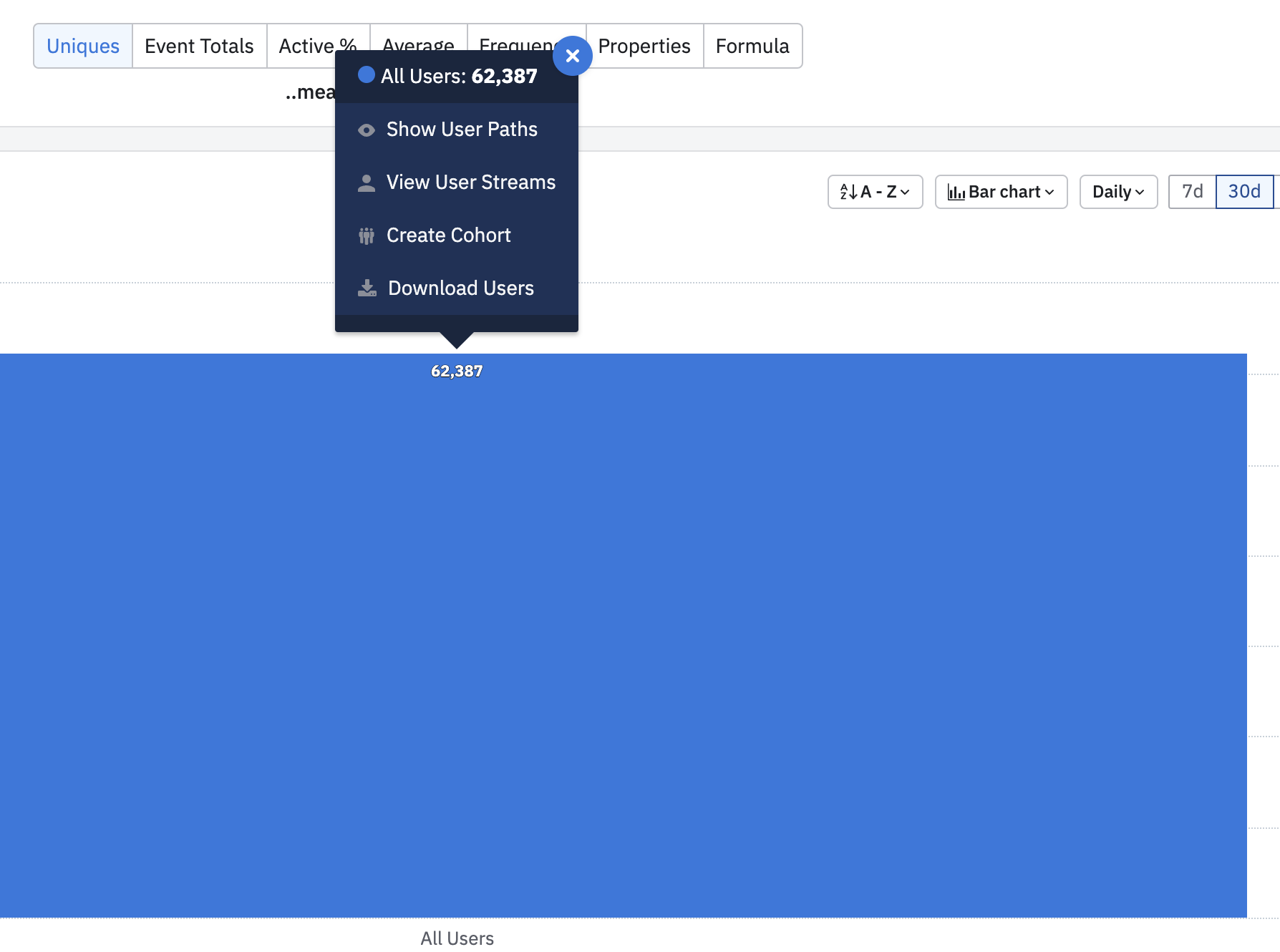This screenshot has width=1280, height=952.
Task: Select the 30d time range
Action: (x=1244, y=192)
